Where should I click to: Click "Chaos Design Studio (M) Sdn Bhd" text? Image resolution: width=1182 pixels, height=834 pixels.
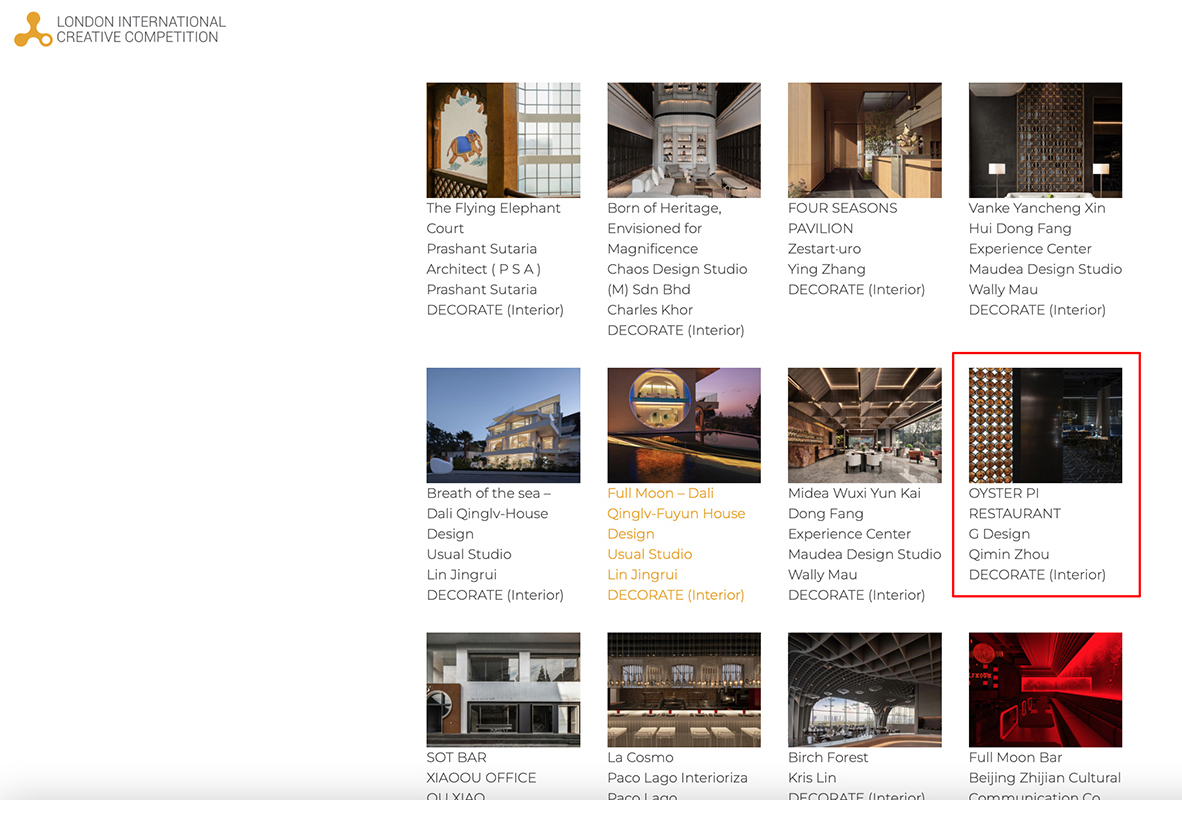pos(678,279)
